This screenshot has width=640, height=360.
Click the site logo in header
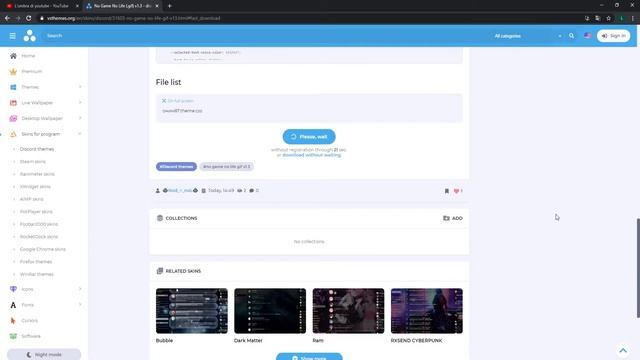[x=29, y=36]
